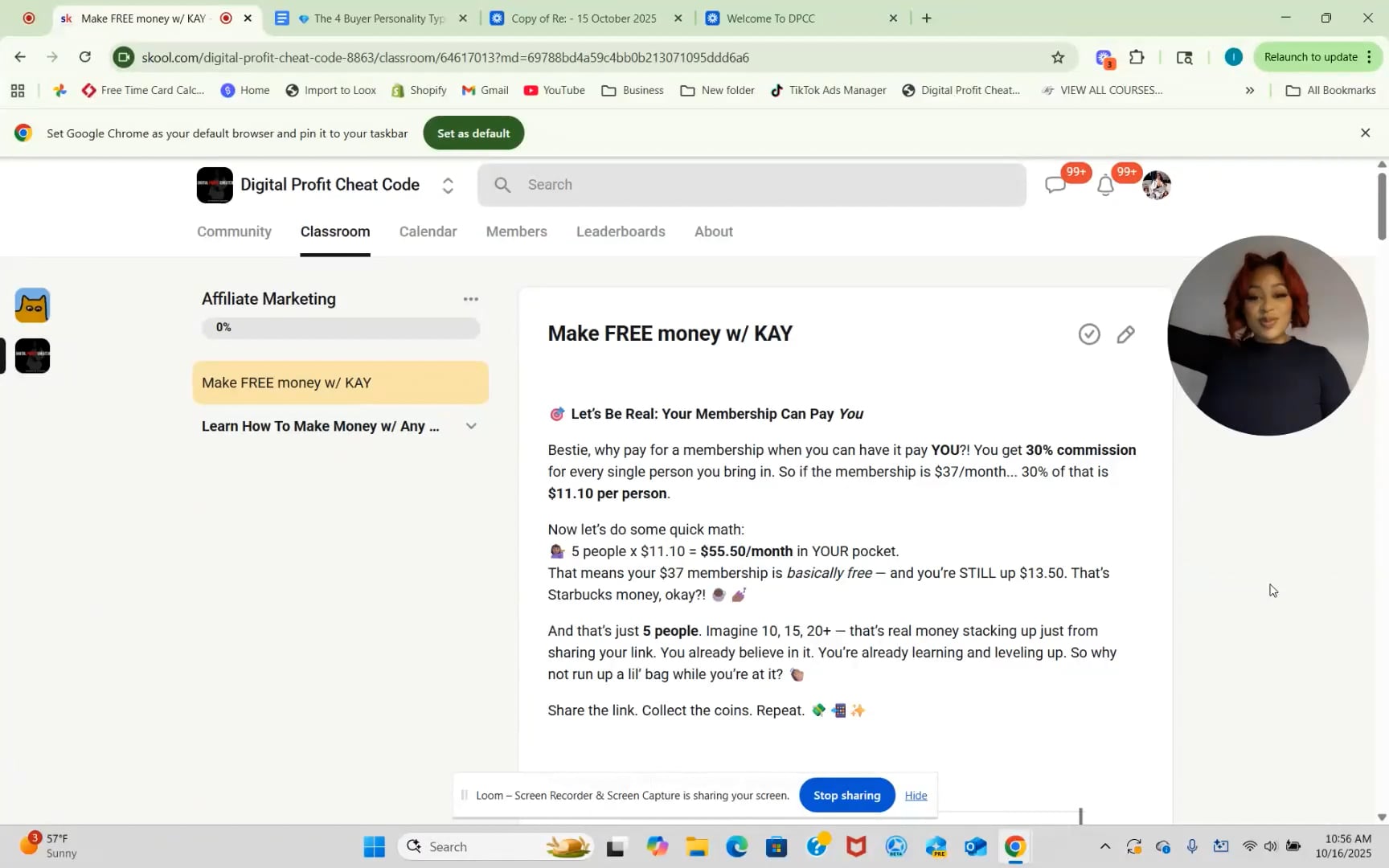Show more bookmarks with chevron

coord(1249,91)
